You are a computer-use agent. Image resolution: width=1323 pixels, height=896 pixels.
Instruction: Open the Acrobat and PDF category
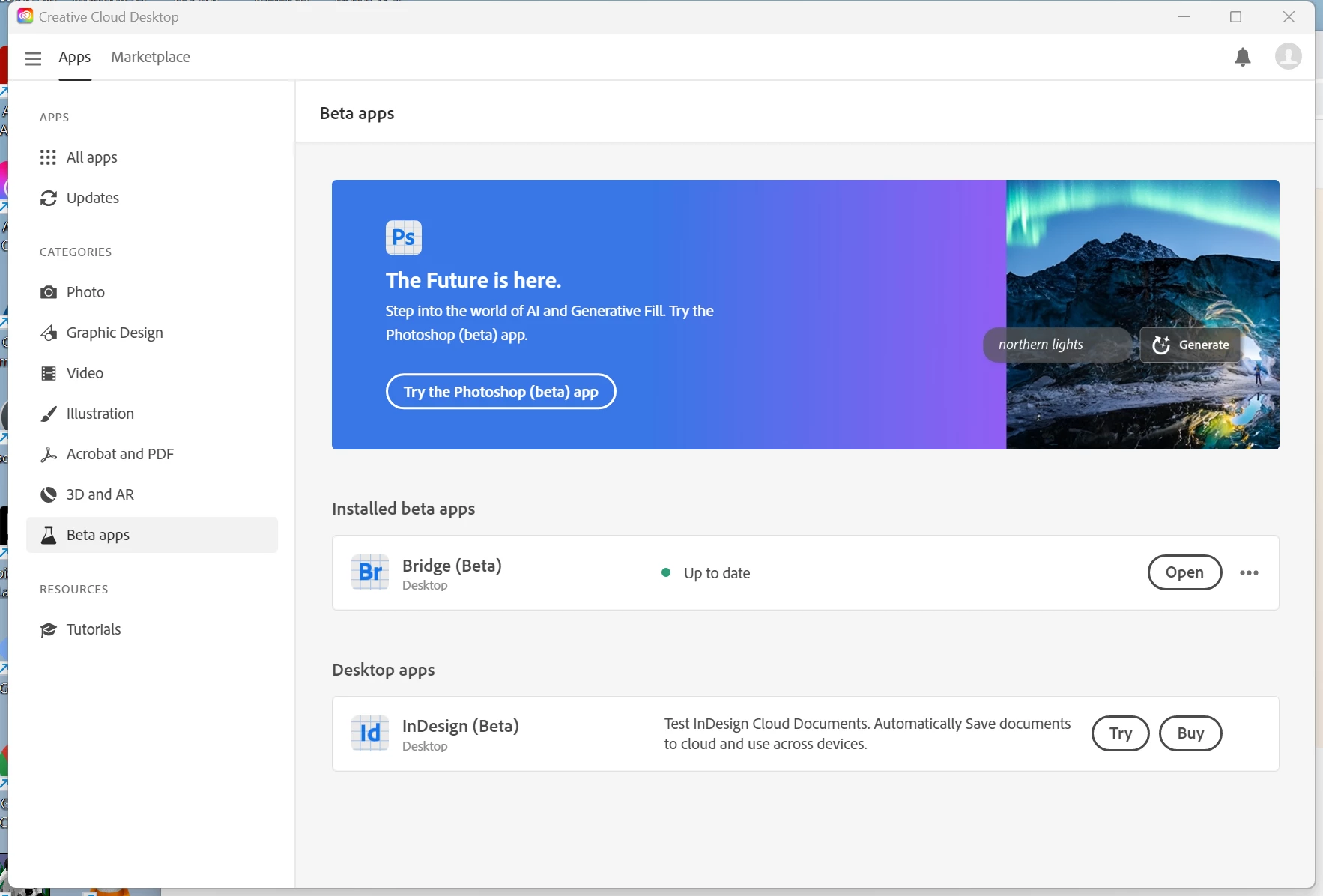152,454
